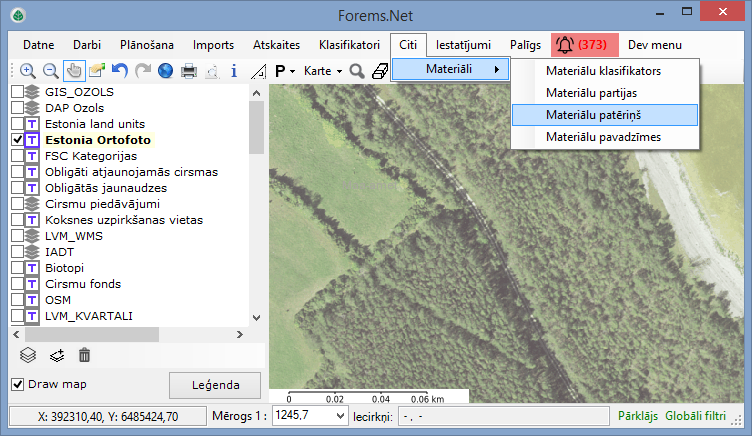Activate the pan hand tool

[x=74, y=71]
